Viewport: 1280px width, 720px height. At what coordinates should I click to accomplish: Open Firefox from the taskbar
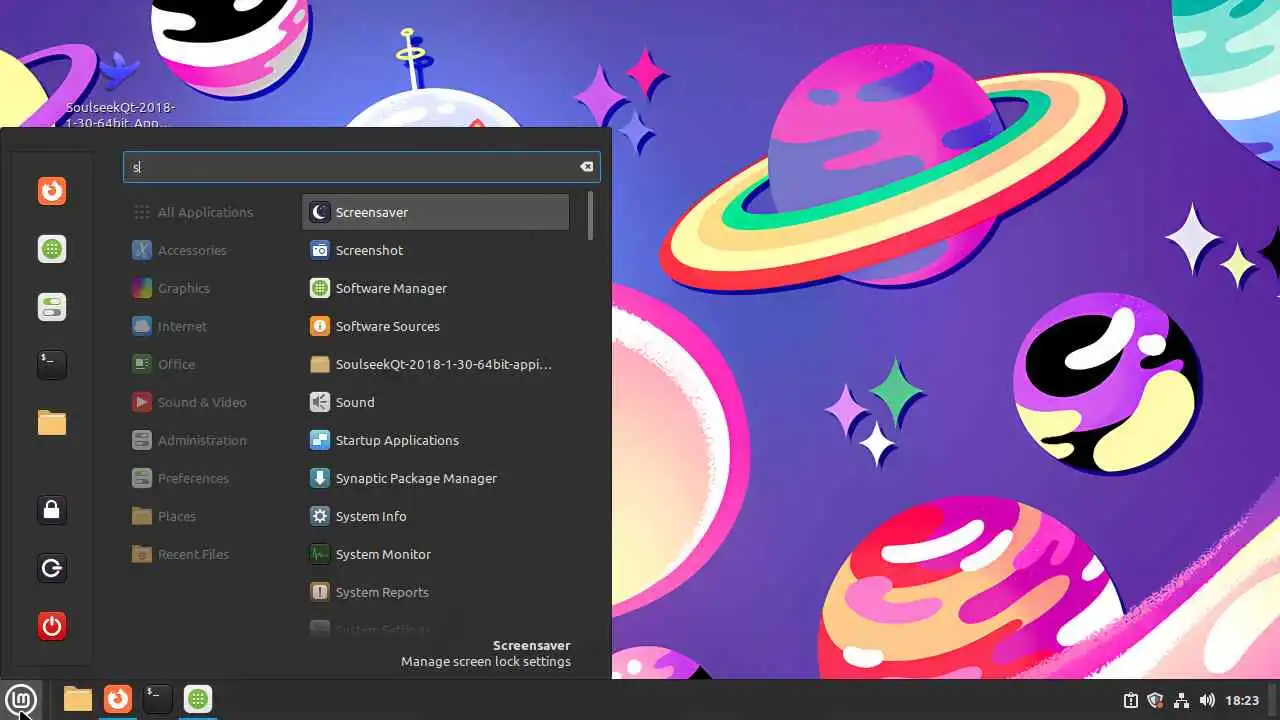pos(118,699)
